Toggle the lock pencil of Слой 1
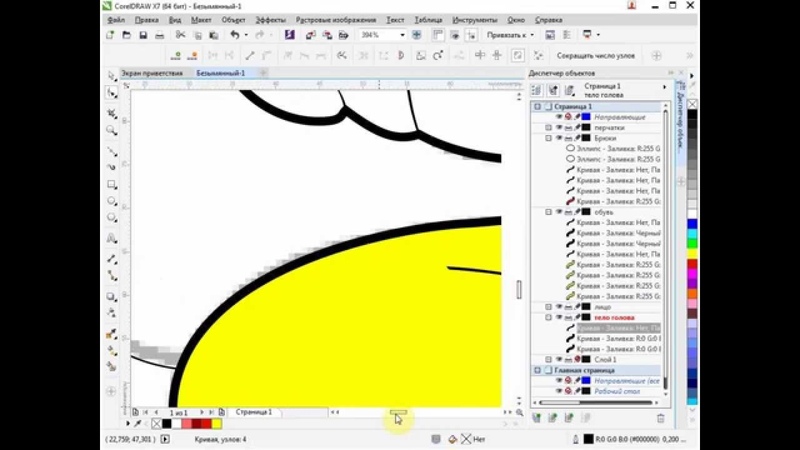This screenshot has height=450, width=800. point(577,360)
